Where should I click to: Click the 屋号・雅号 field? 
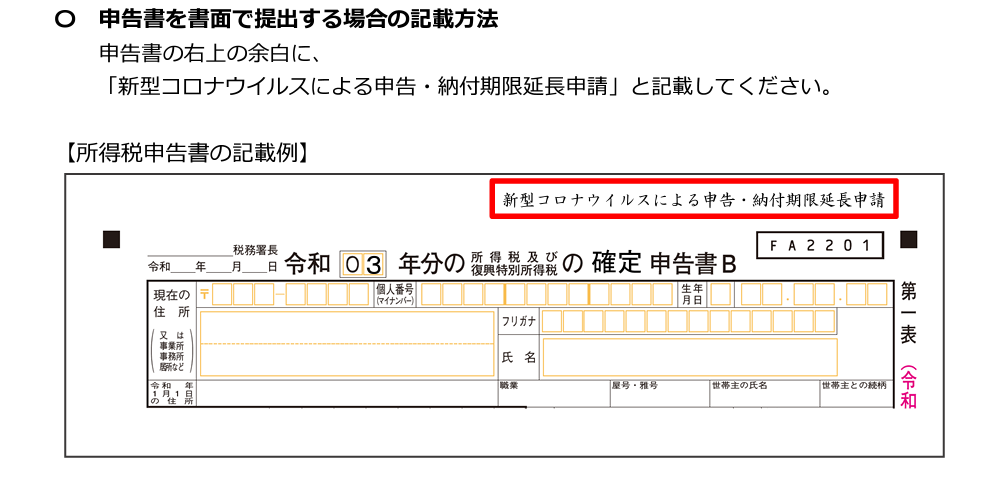(658, 397)
